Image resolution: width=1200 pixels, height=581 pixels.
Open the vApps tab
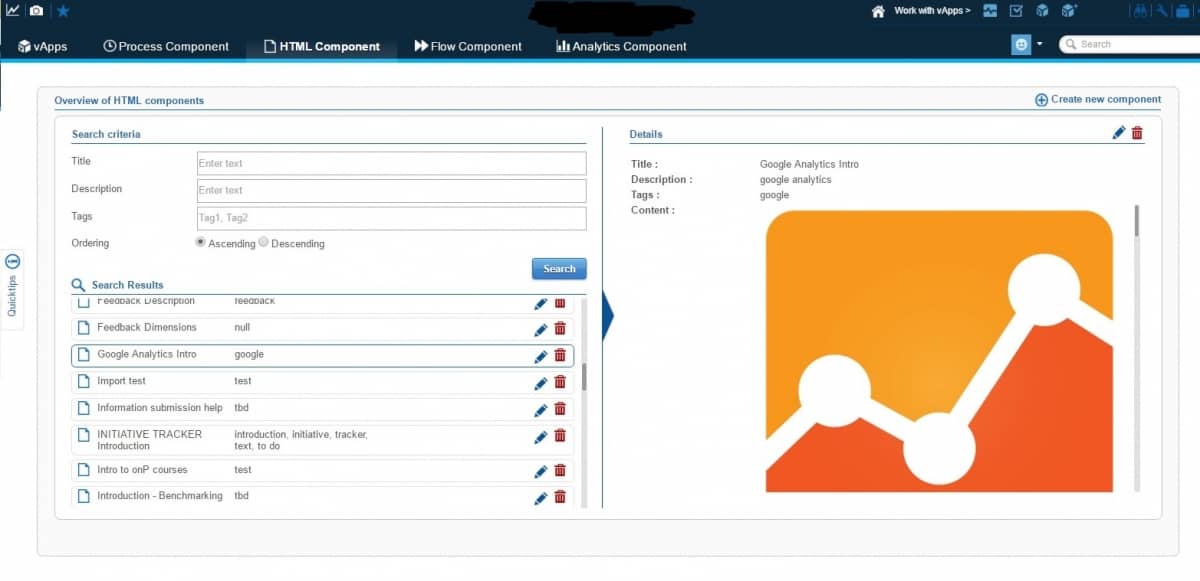point(43,46)
